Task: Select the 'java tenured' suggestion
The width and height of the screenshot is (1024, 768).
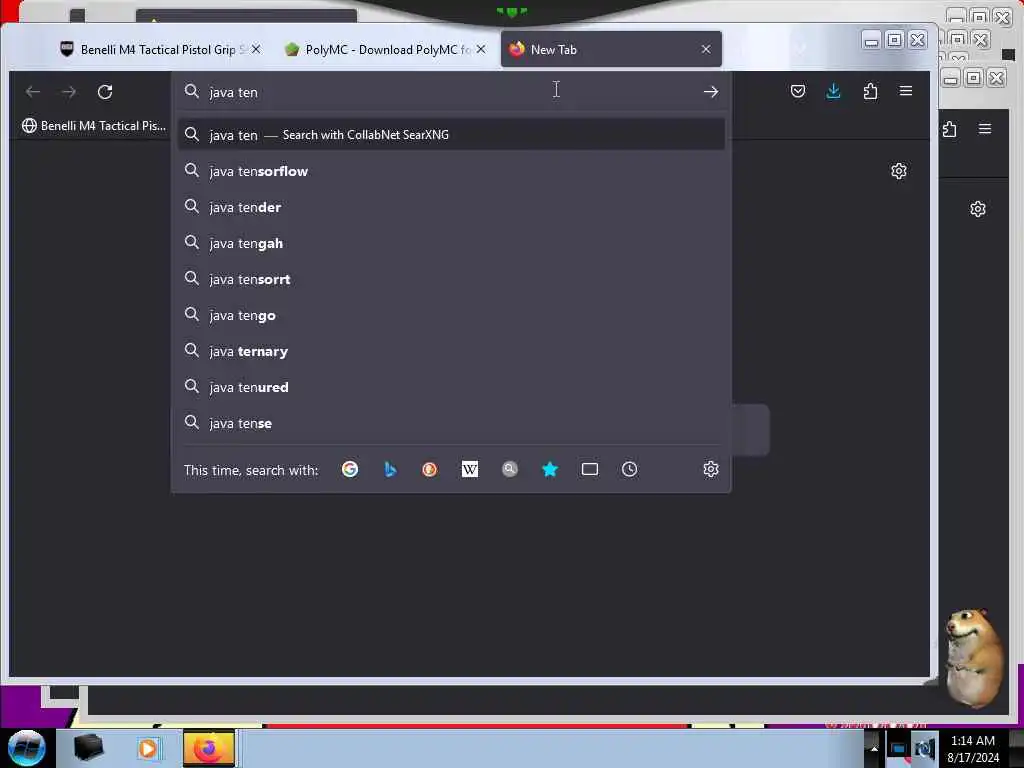Action: 451,387
